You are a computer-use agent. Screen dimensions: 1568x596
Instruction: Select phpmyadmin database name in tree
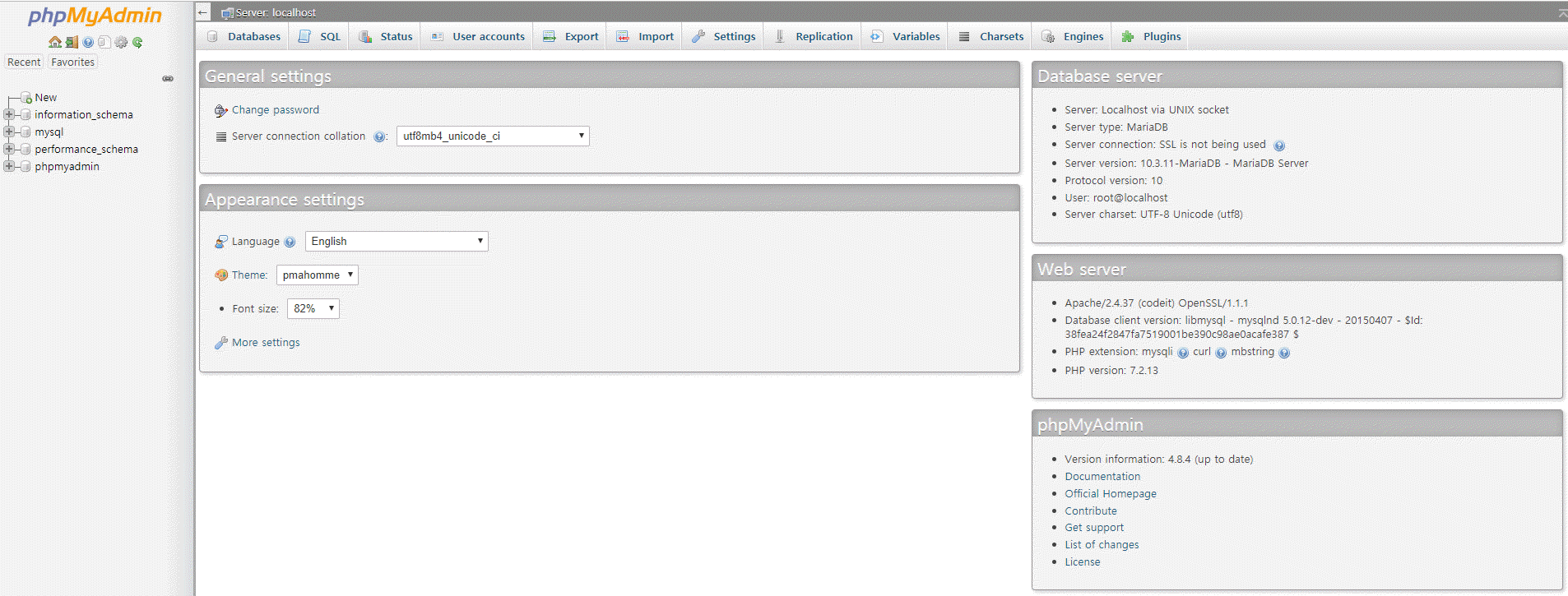(x=67, y=167)
